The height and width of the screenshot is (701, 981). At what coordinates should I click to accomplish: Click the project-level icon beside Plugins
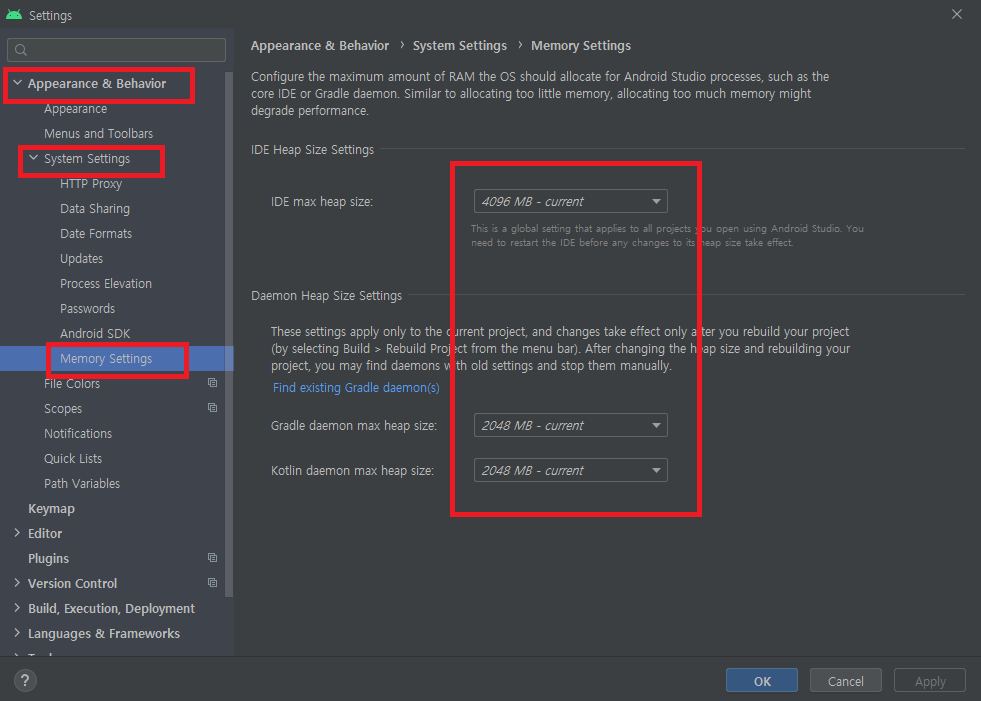point(213,558)
